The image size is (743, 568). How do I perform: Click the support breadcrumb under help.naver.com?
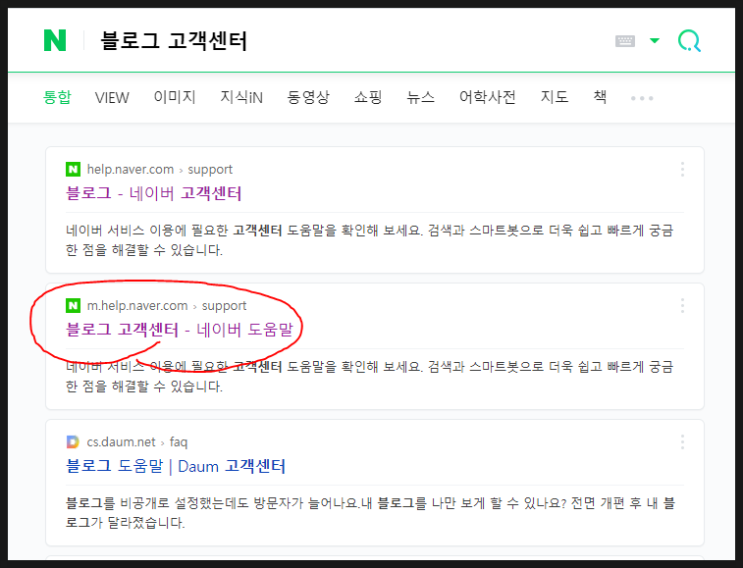210,170
